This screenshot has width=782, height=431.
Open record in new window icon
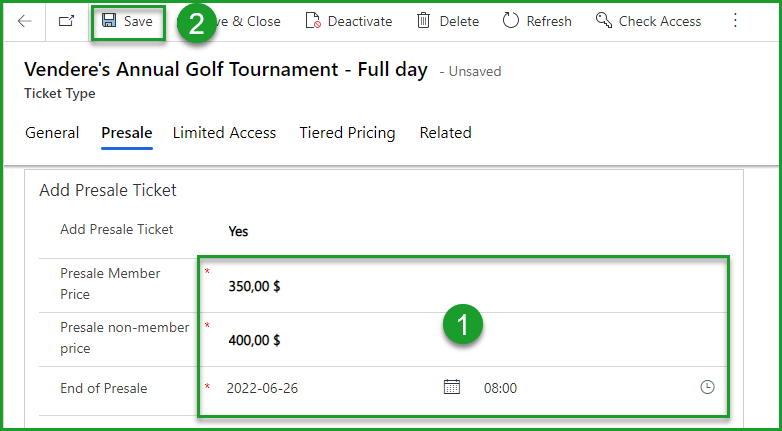66,21
